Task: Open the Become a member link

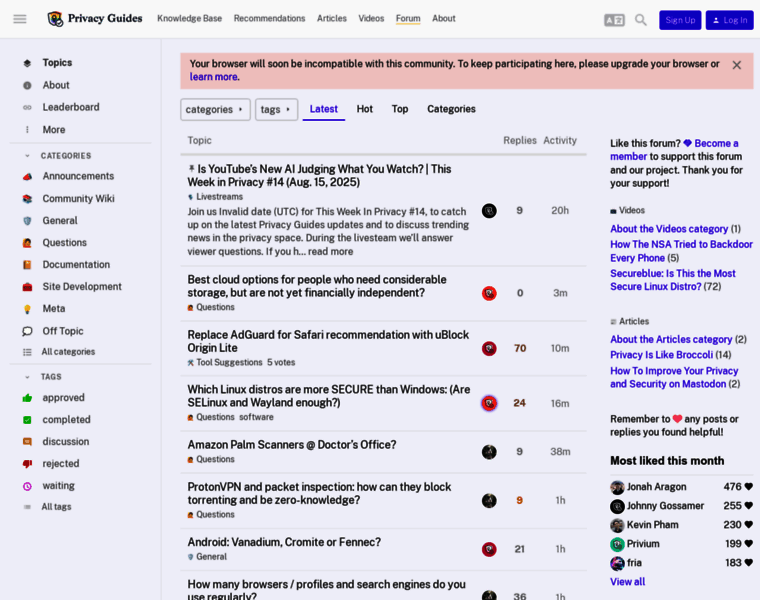Action: tap(674, 150)
